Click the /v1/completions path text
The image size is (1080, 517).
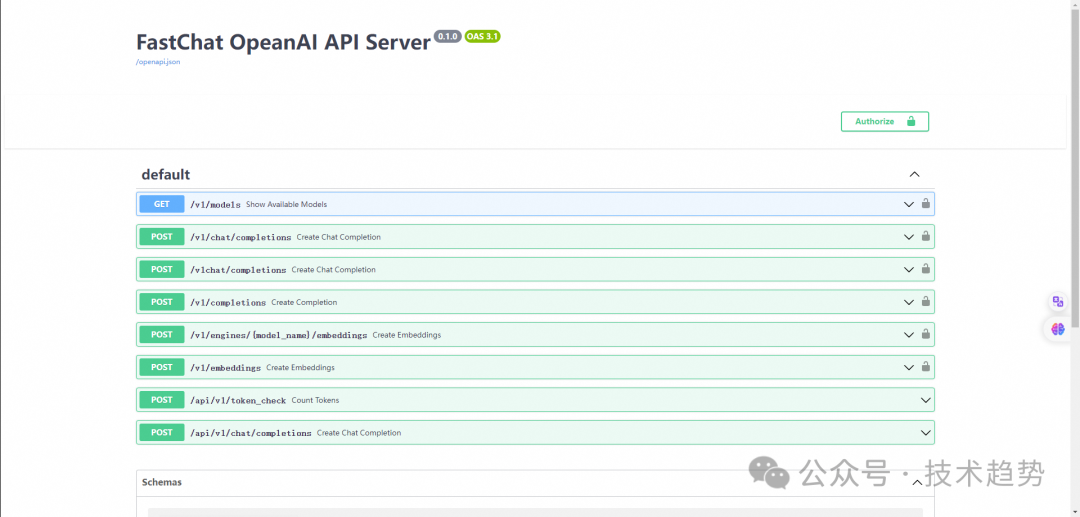[x=228, y=302]
